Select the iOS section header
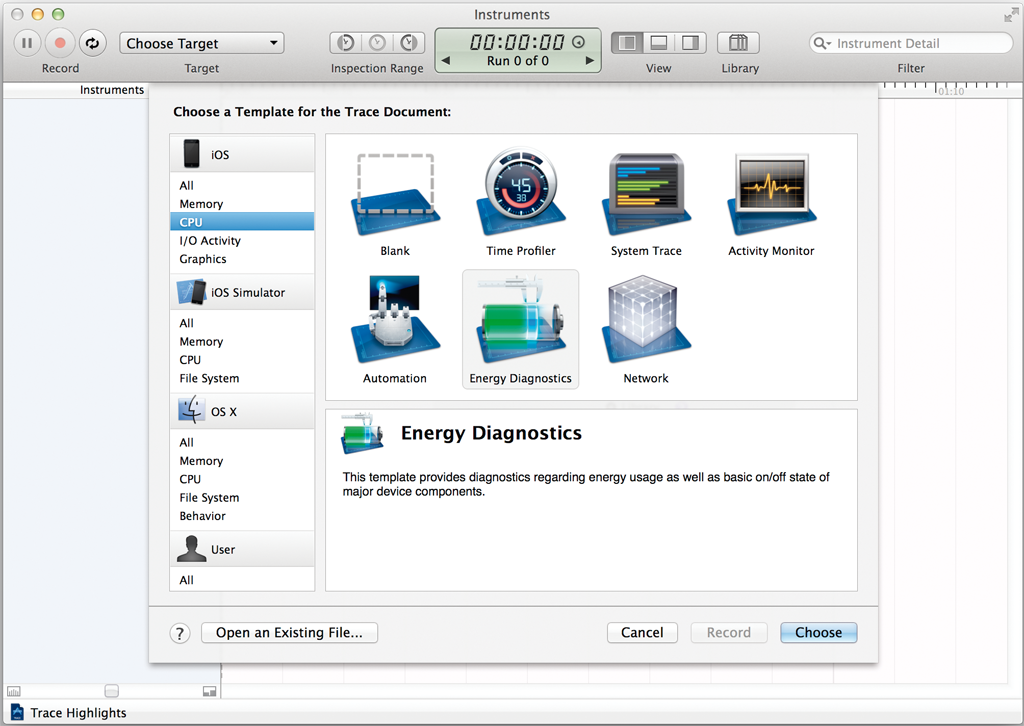This screenshot has width=1024, height=726. pyautogui.click(x=242, y=154)
